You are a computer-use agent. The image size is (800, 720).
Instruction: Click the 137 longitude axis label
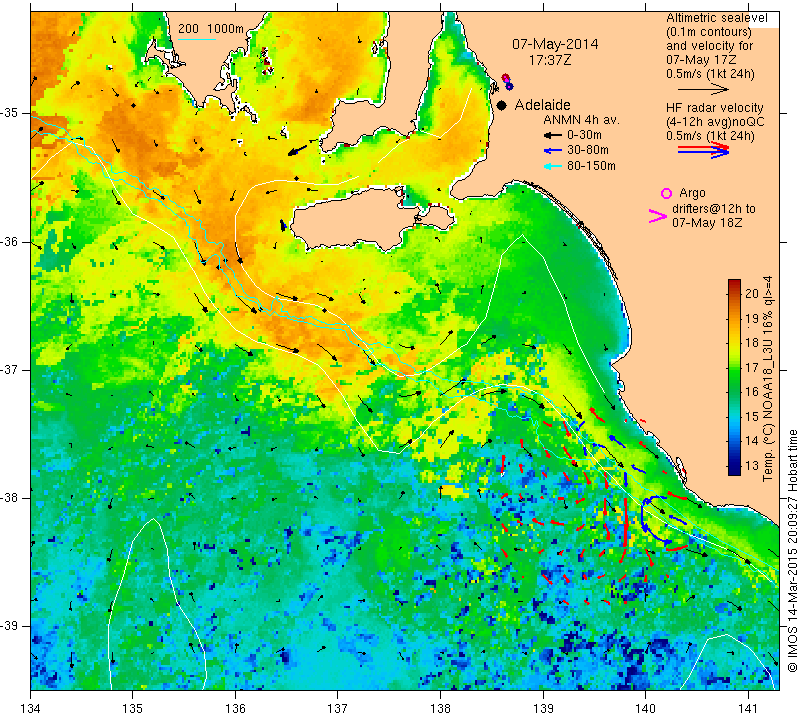(338, 709)
